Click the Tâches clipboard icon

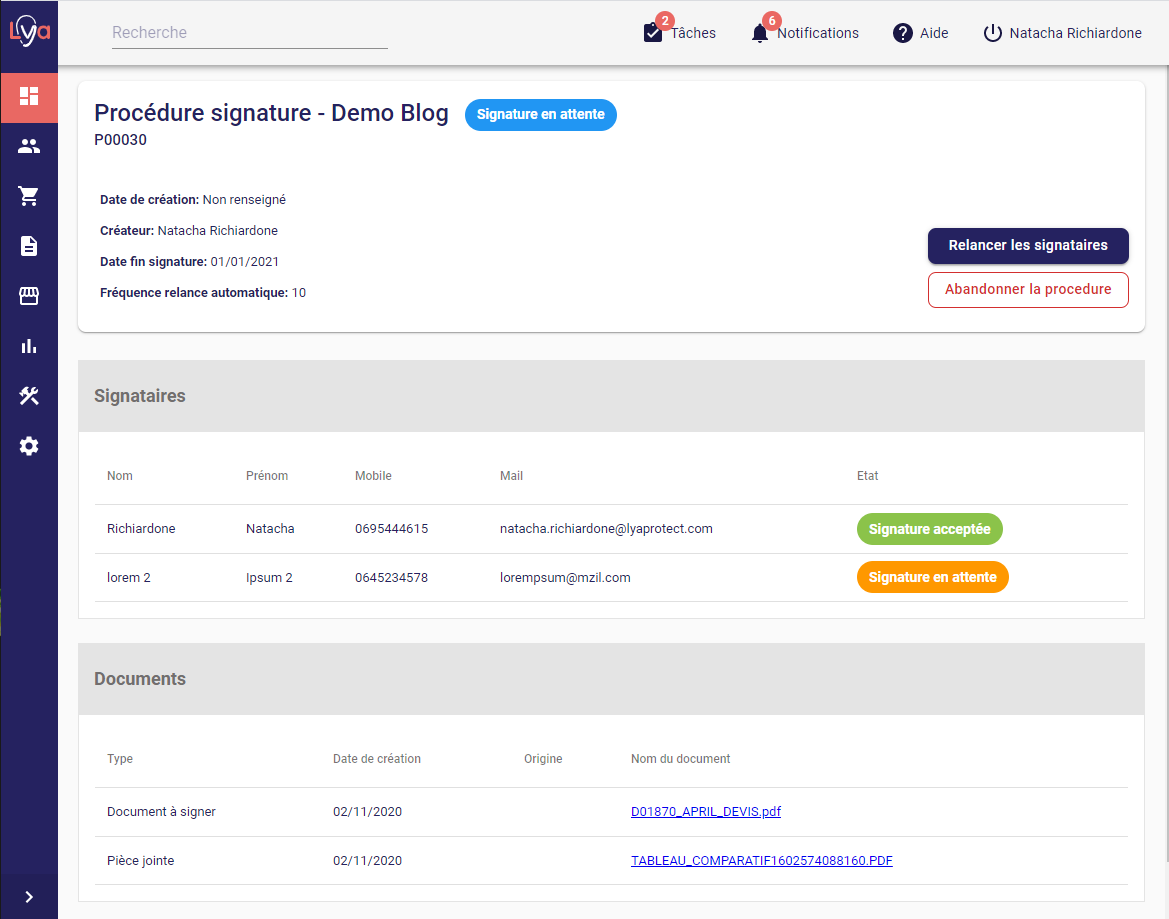(x=652, y=33)
